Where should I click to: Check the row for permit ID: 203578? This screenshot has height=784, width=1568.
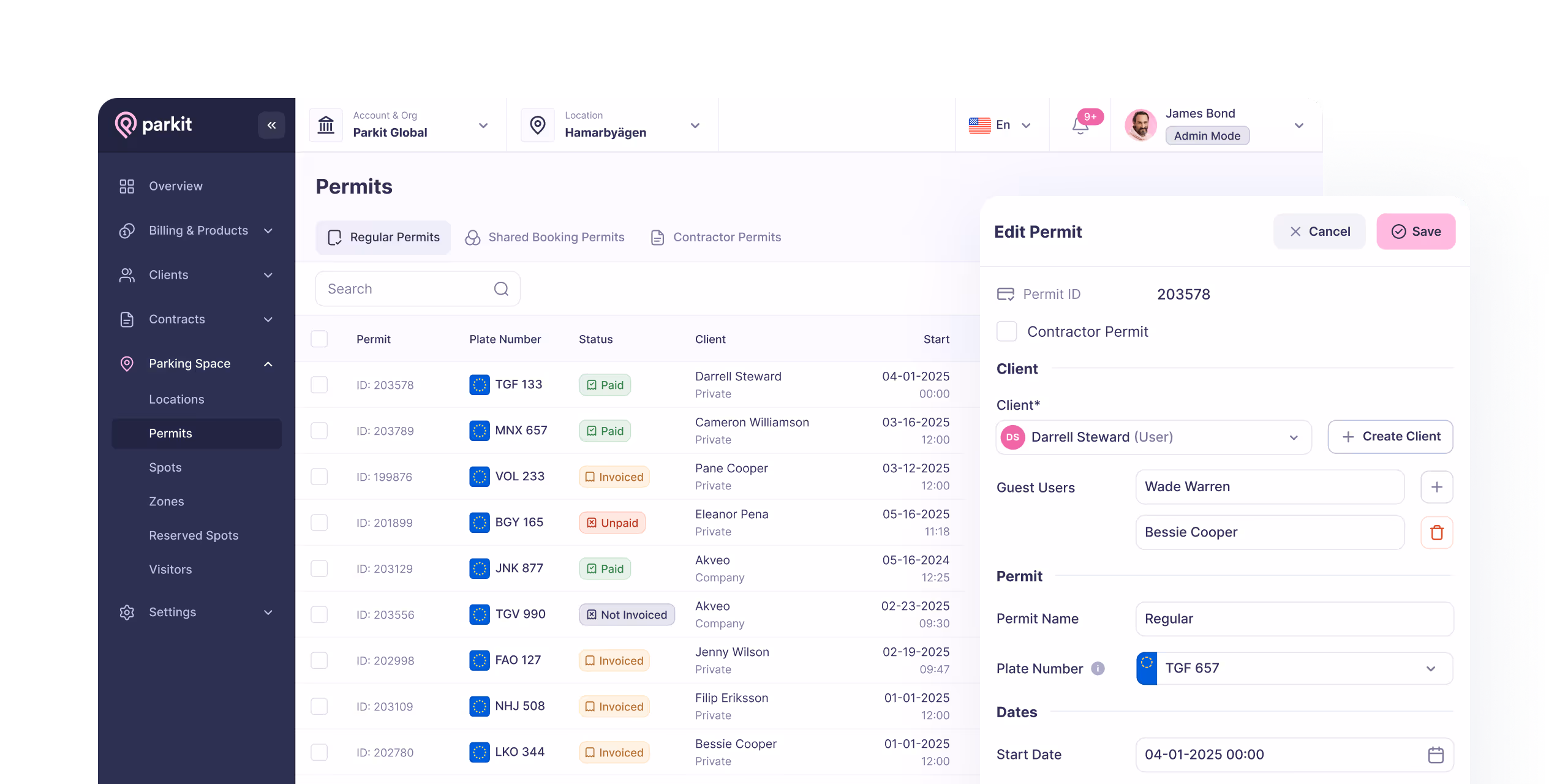319,385
